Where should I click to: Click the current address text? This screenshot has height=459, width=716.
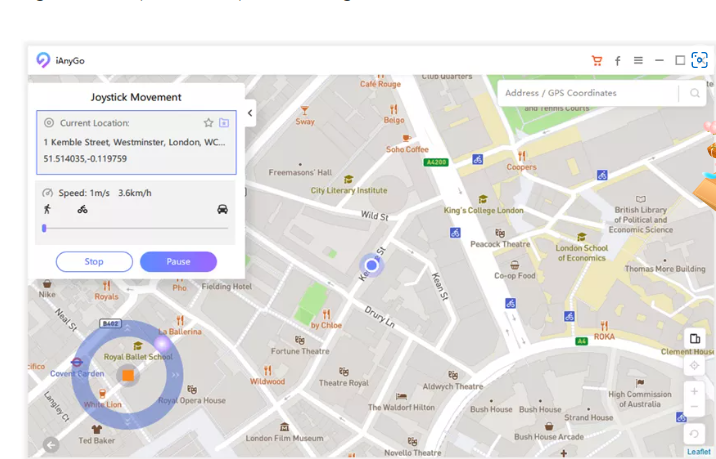134,142
